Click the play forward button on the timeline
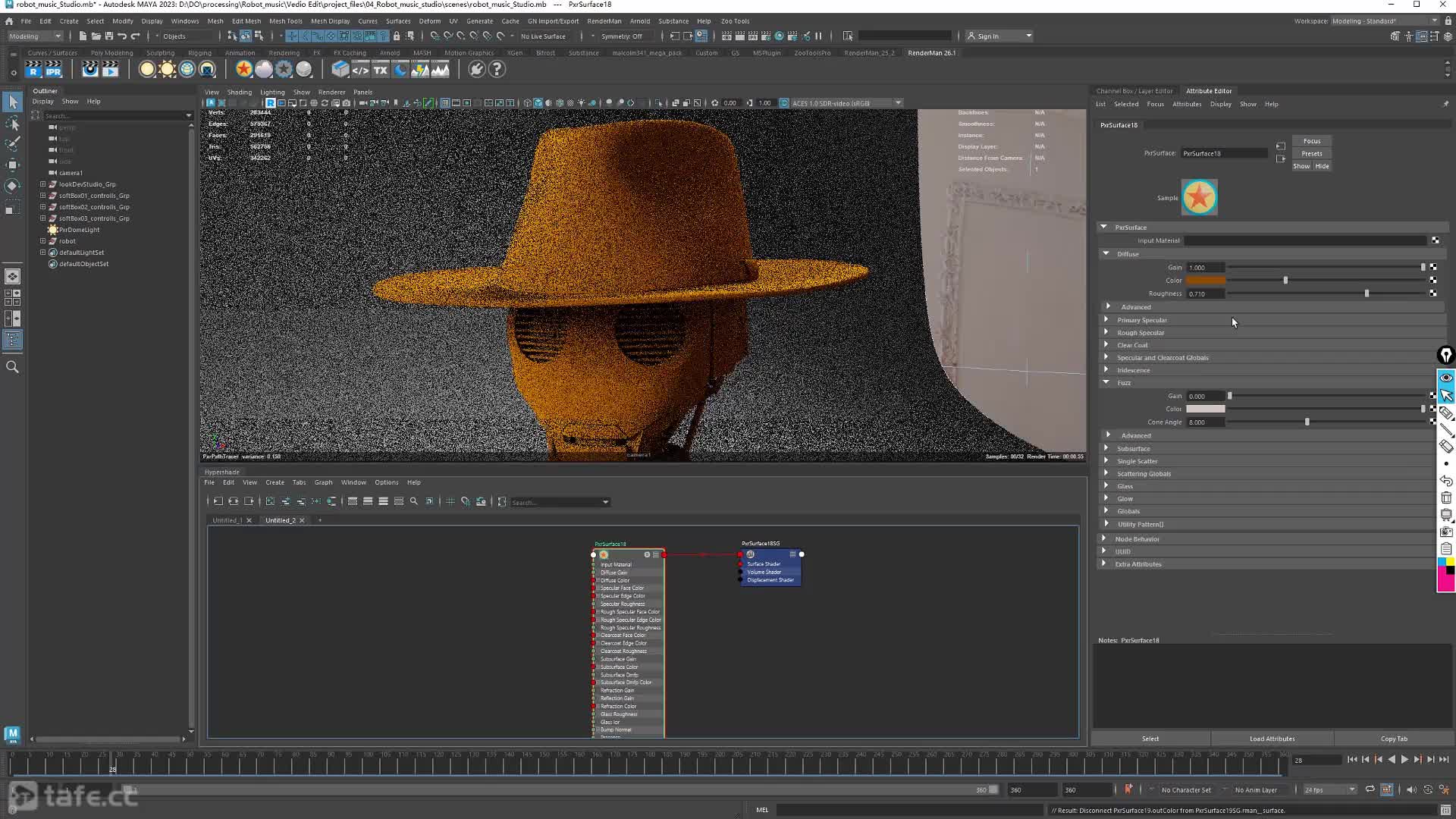This screenshot has height=819, width=1456. (x=1404, y=759)
